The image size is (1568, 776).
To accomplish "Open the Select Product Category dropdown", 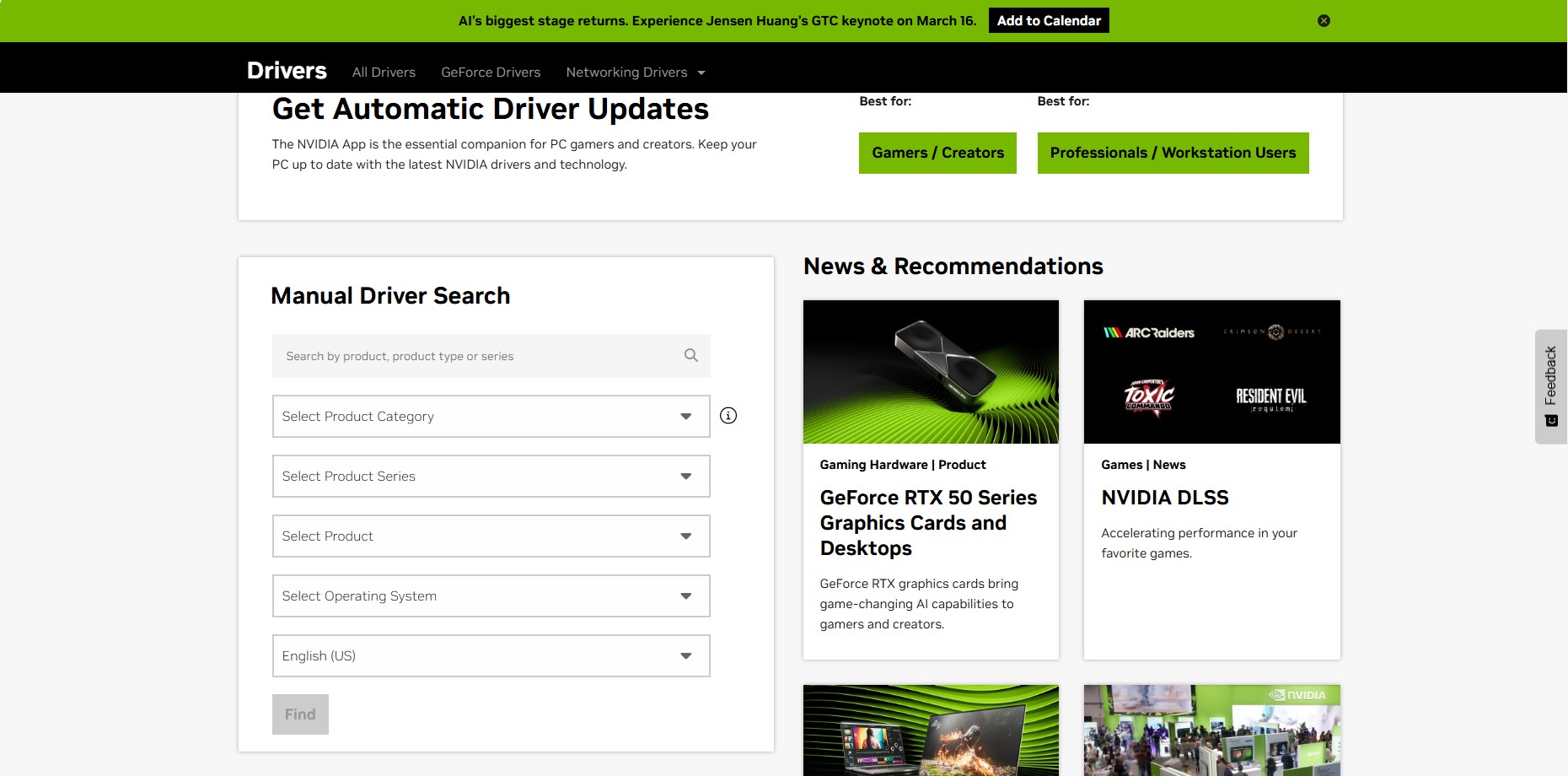I will [491, 416].
